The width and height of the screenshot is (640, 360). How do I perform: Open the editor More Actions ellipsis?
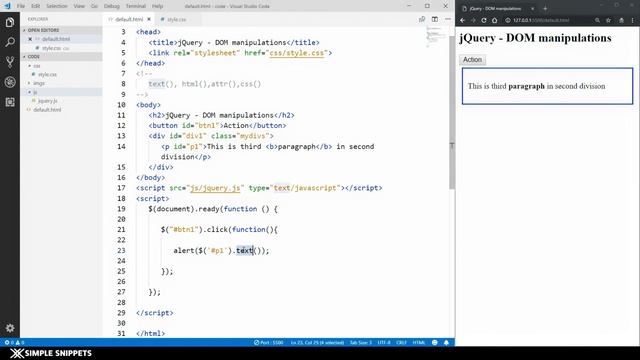(448, 19)
